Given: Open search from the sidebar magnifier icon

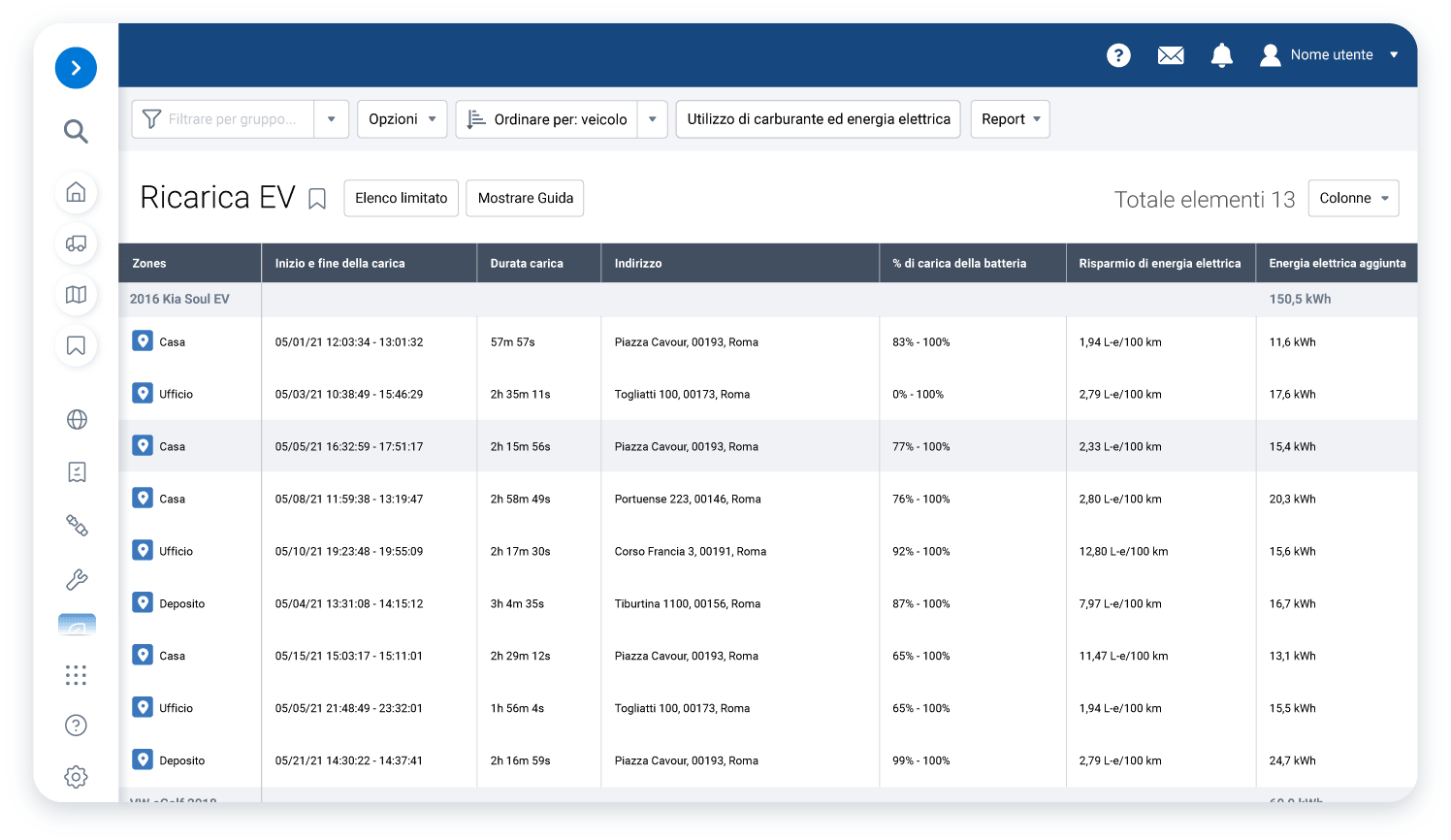Looking at the screenshot, I should click(x=76, y=131).
